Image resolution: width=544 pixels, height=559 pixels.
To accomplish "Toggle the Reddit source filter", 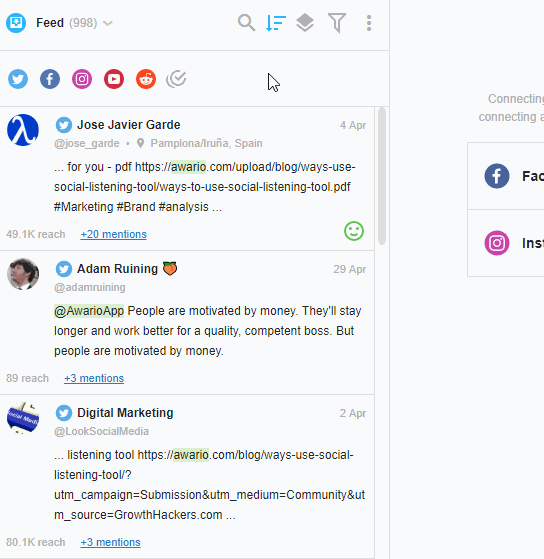I will click(146, 79).
